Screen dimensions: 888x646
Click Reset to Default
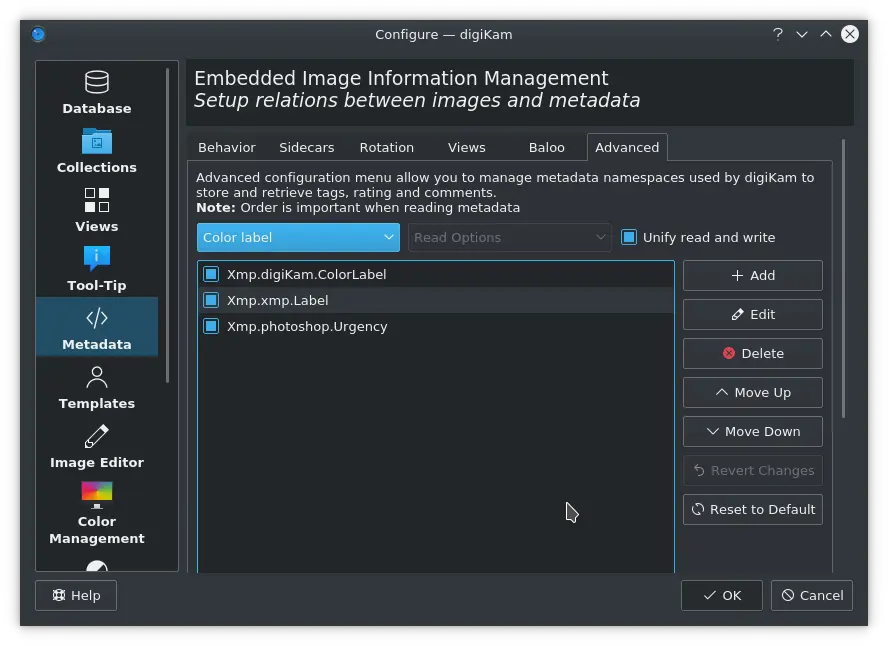pos(752,509)
